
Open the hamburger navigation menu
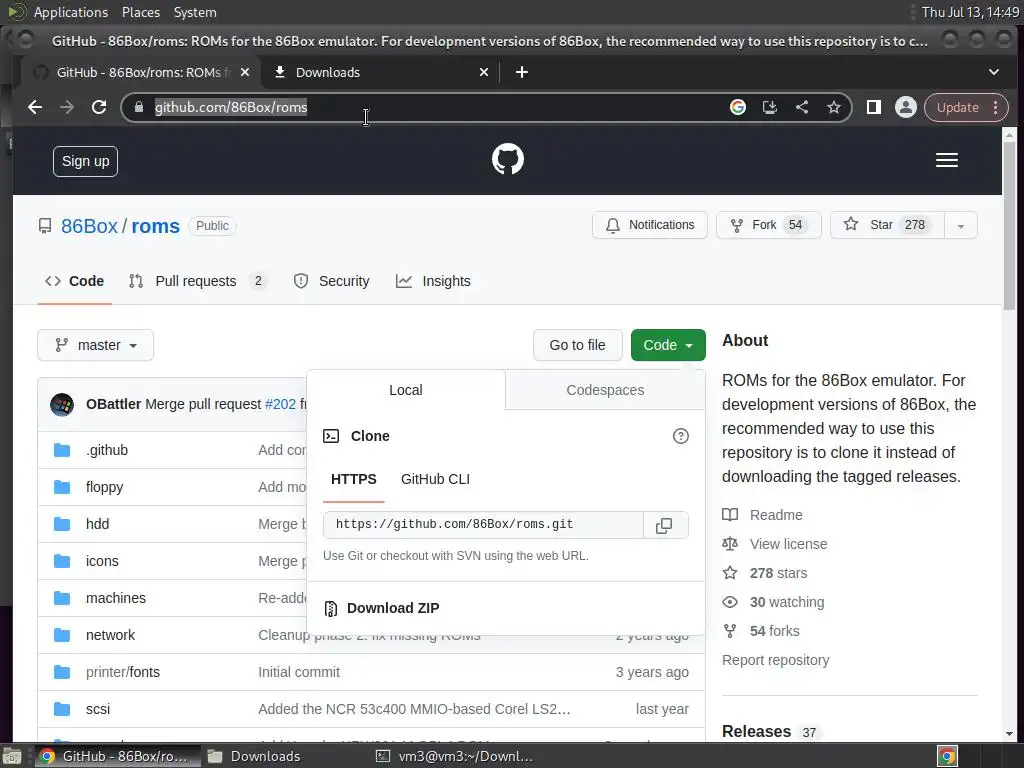(946, 160)
